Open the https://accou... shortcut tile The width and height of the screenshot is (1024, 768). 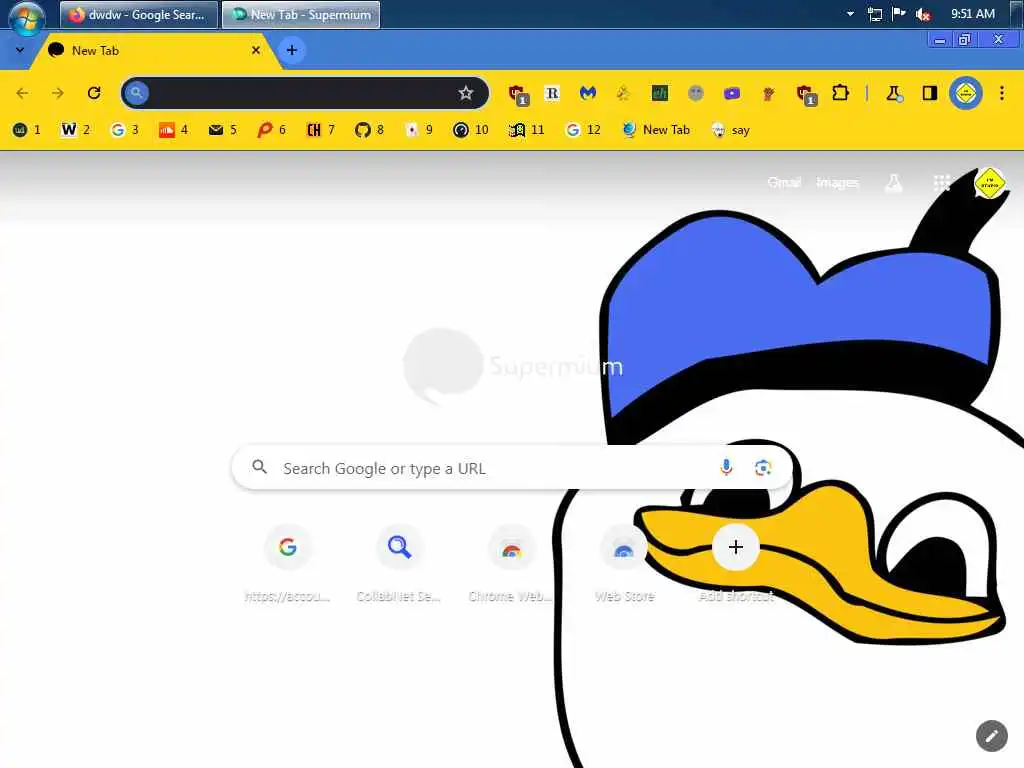(287, 564)
